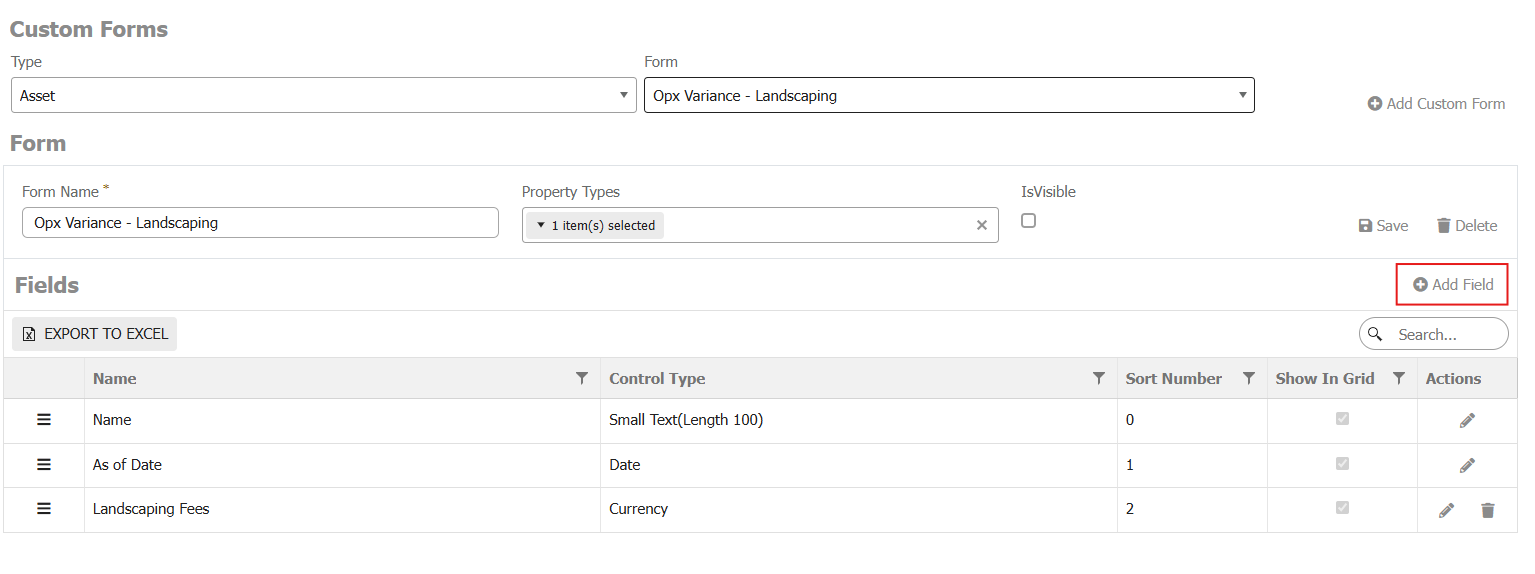Edit the Name field row

pos(1466,421)
